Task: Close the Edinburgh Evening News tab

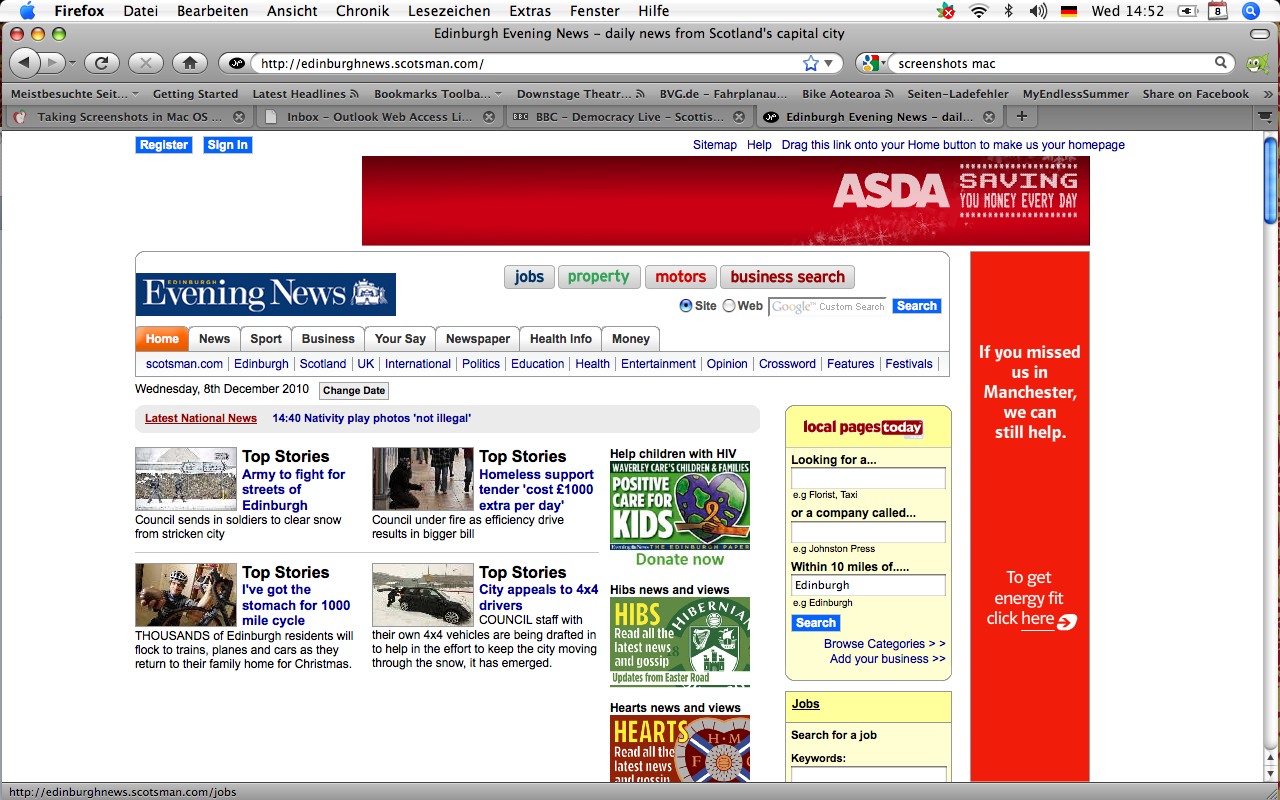Action: coord(989,116)
